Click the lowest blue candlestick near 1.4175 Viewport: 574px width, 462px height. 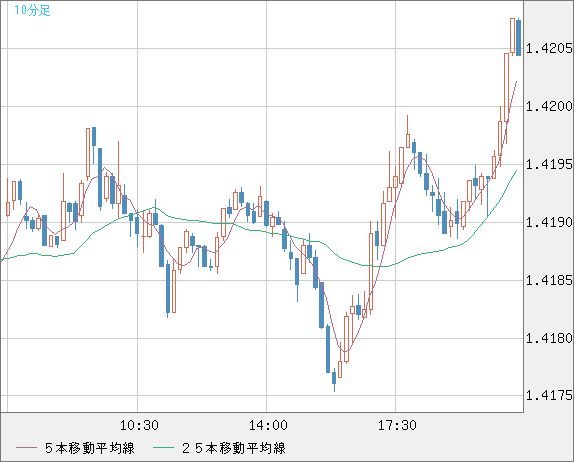click(334, 379)
